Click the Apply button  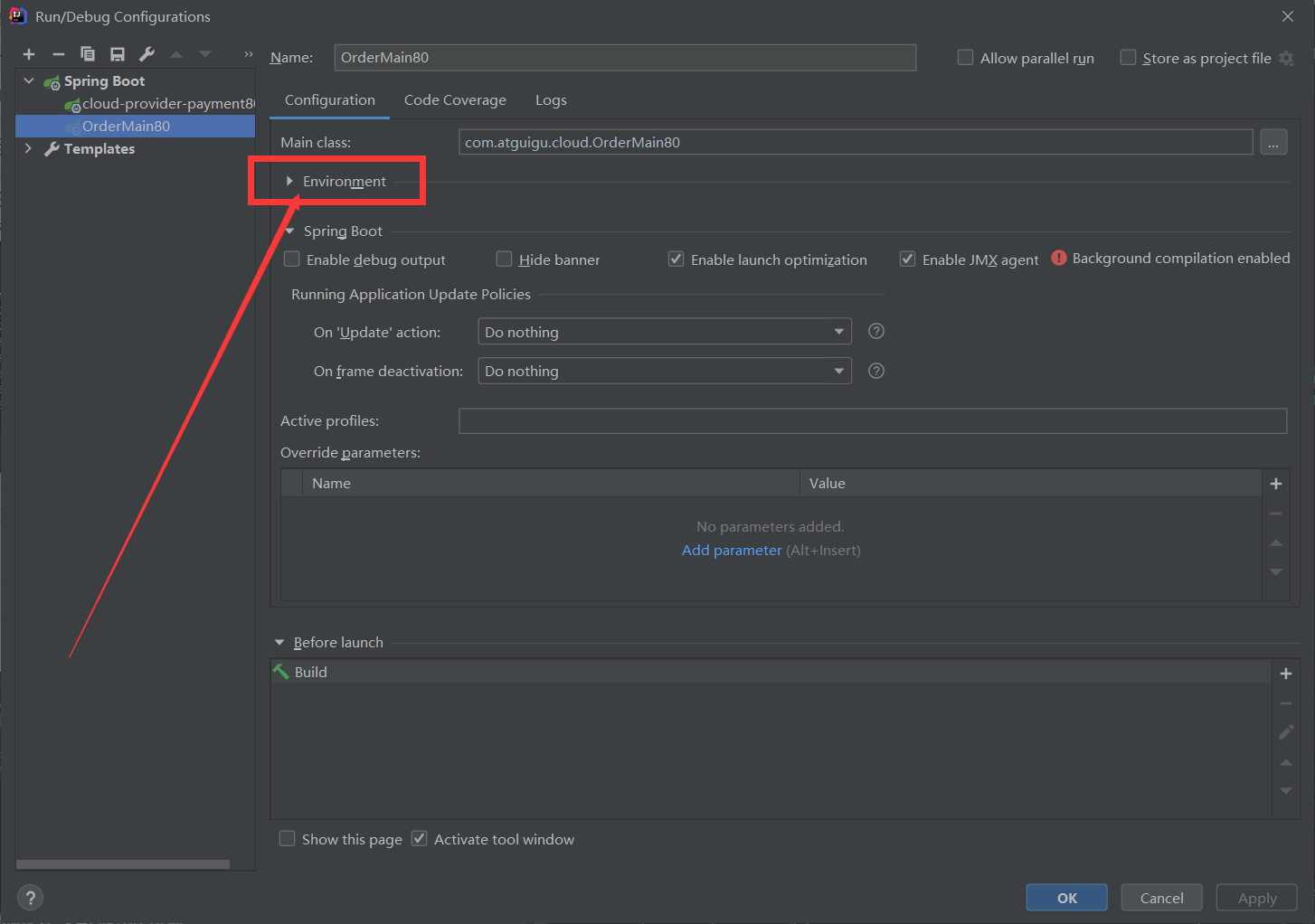click(x=1257, y=898)
